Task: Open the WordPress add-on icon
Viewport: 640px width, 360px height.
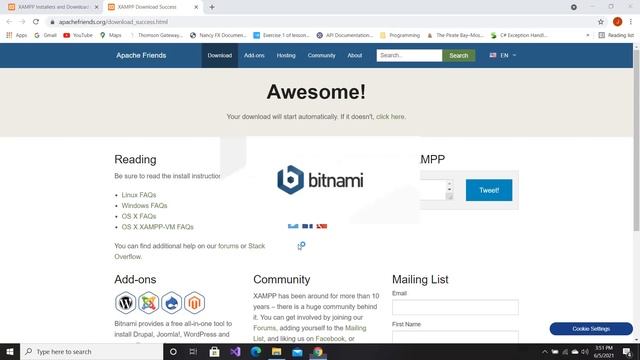Action: tap(125, 303)
